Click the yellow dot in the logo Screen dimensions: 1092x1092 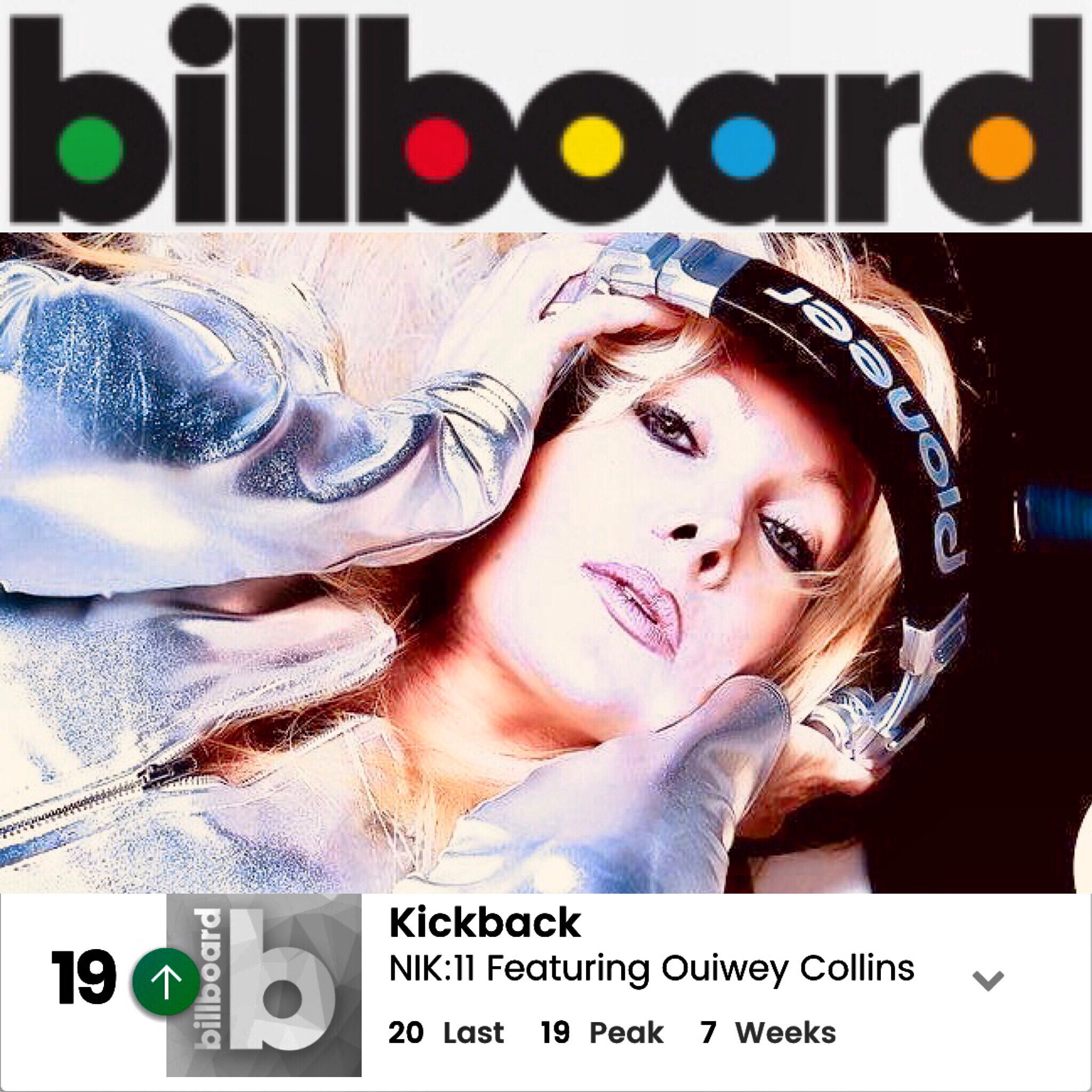(591, 149)
